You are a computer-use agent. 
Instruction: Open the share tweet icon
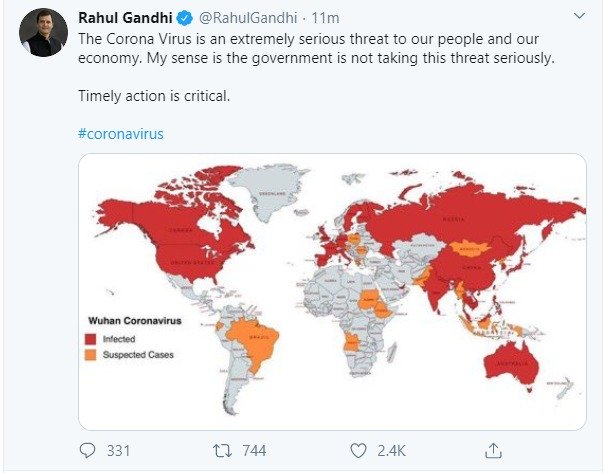click(x=492, y=449)
